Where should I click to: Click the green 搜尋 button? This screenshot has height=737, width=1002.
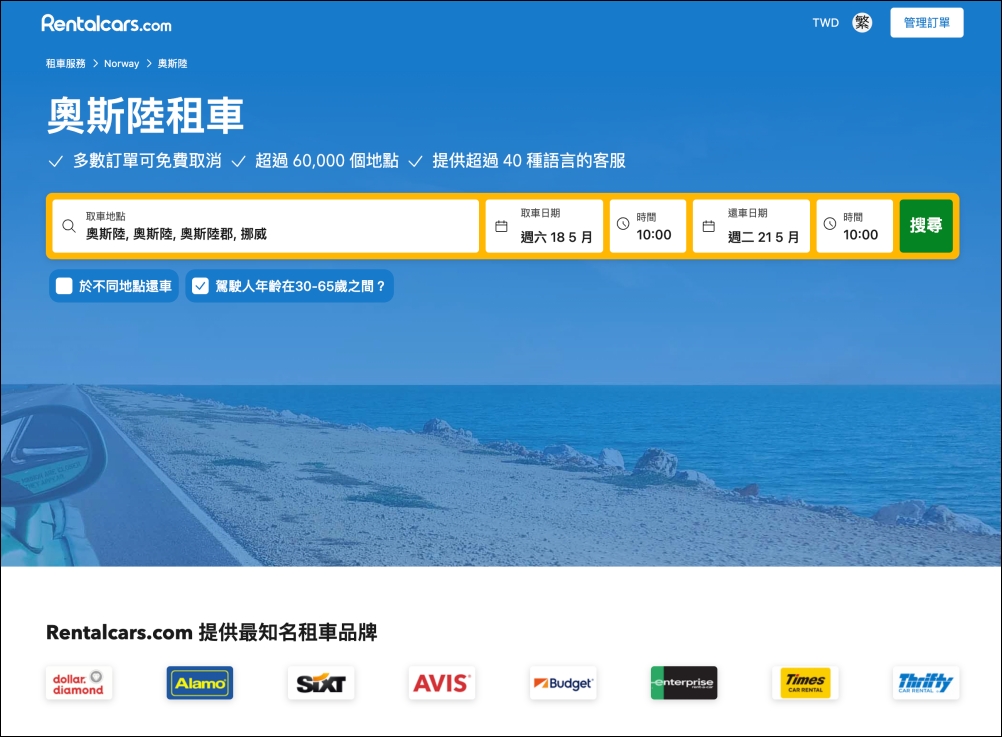926,226
